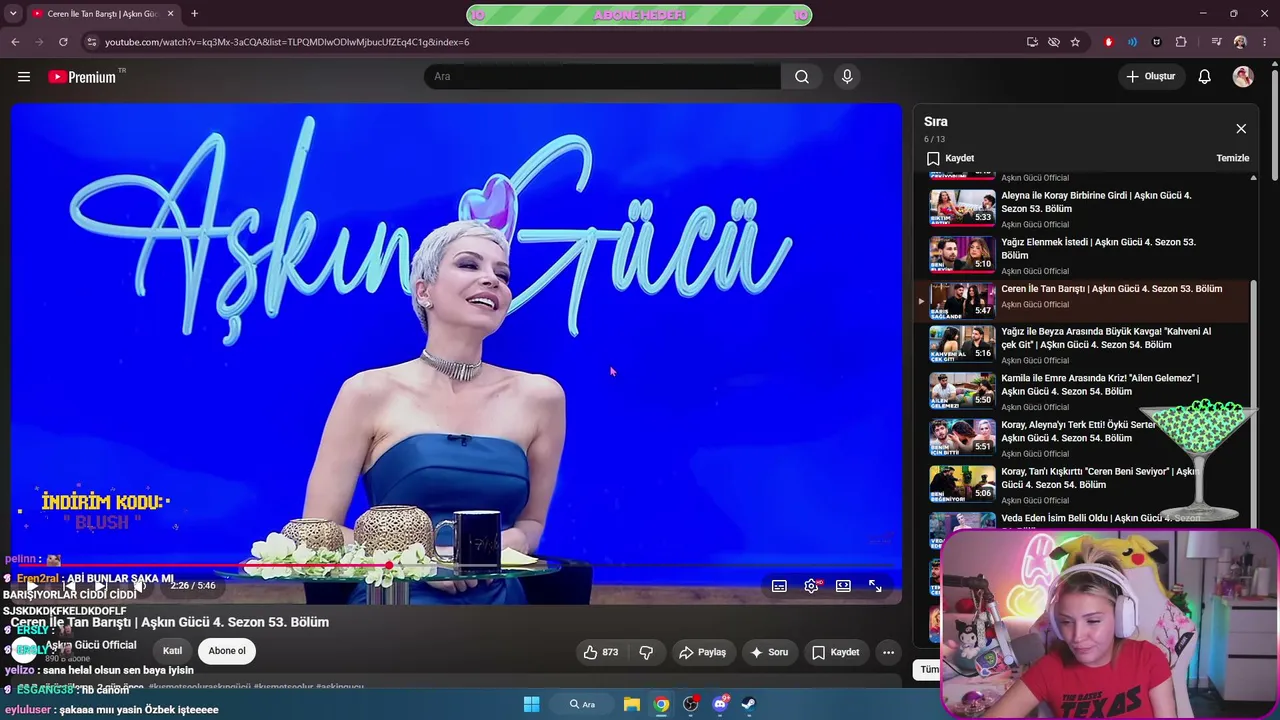Focus the YouTube Ara search field

(603, 77)
